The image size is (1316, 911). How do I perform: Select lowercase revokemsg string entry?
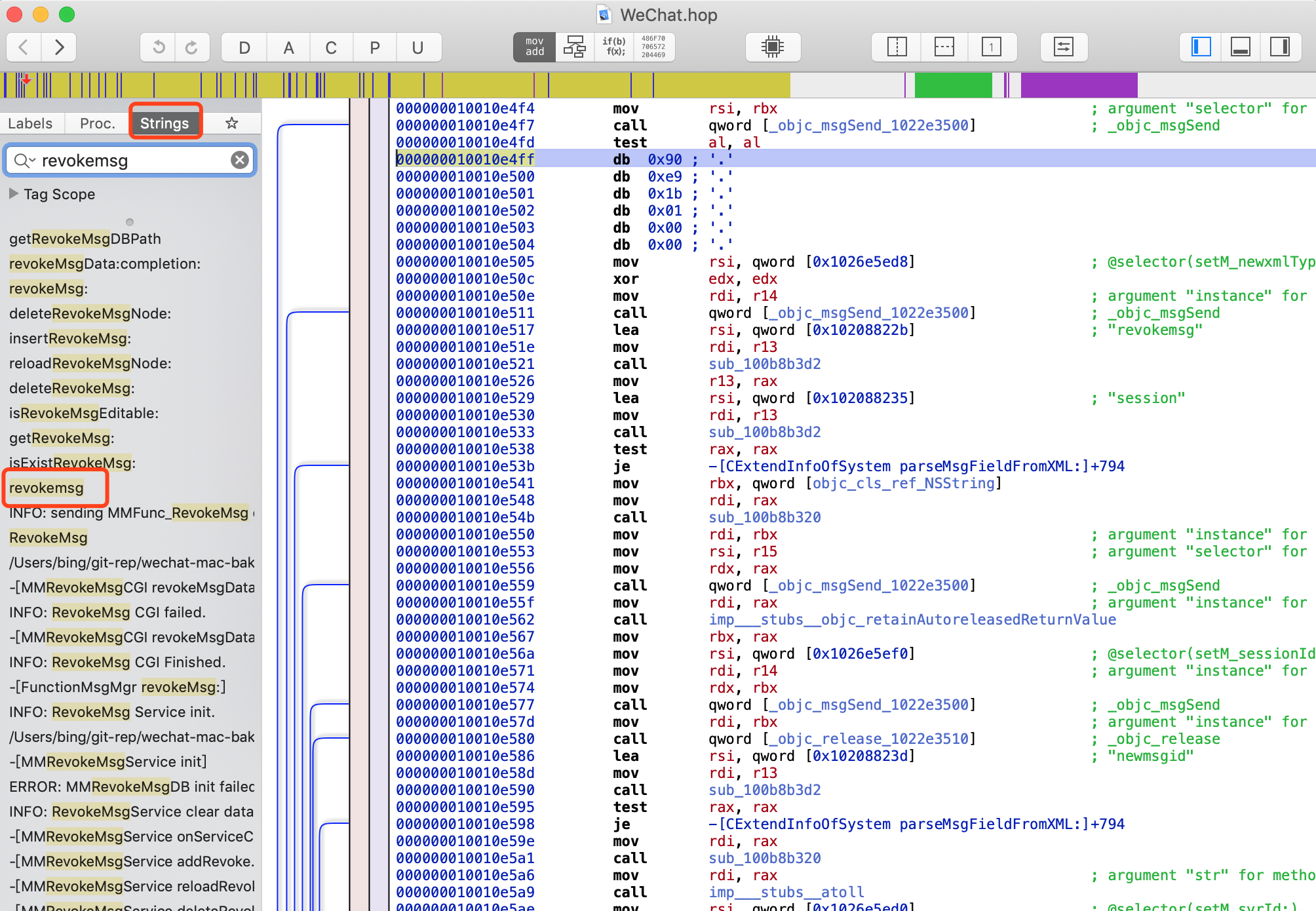pos(47,488)
